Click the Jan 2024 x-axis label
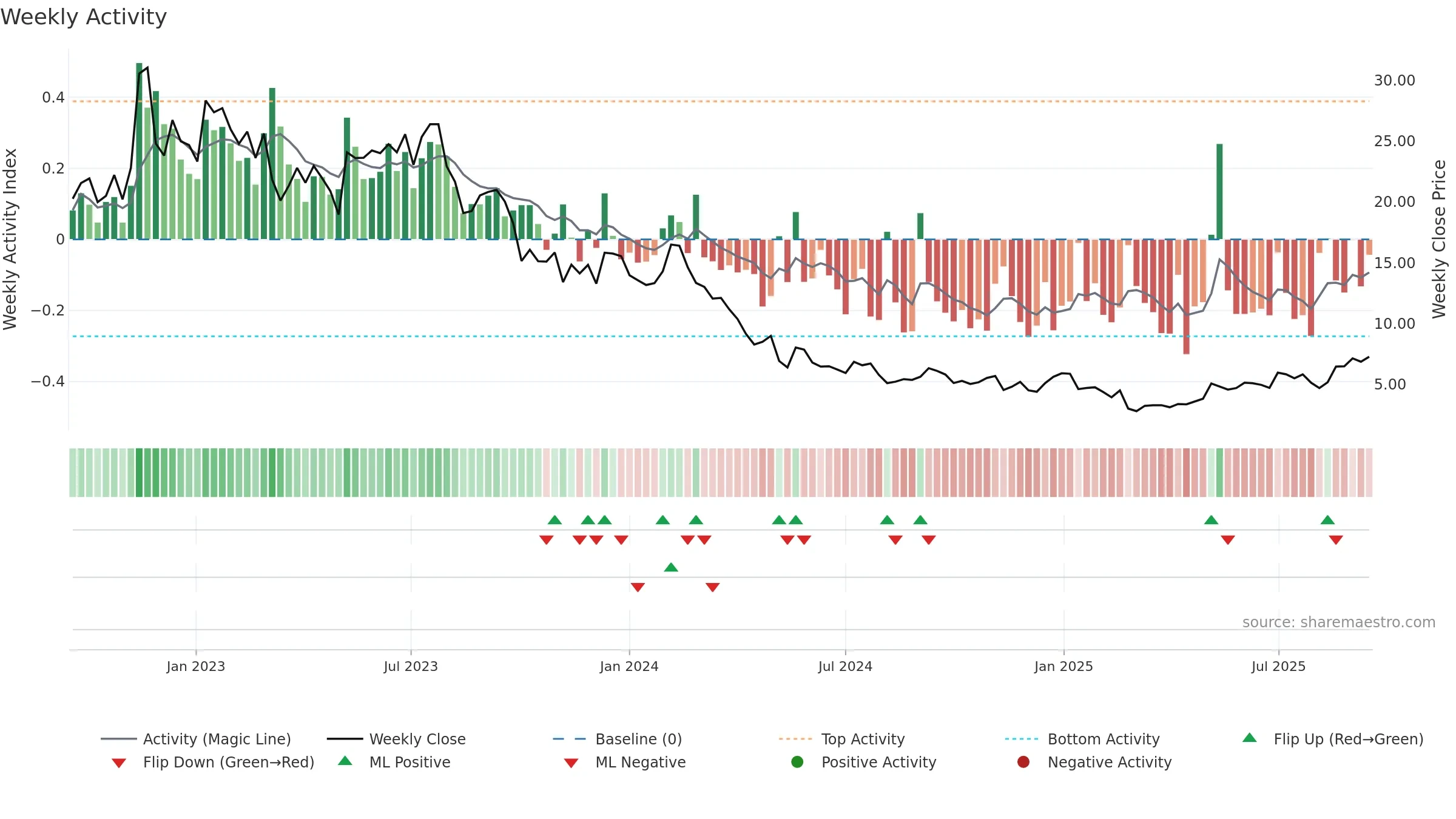 coord(629,666)
